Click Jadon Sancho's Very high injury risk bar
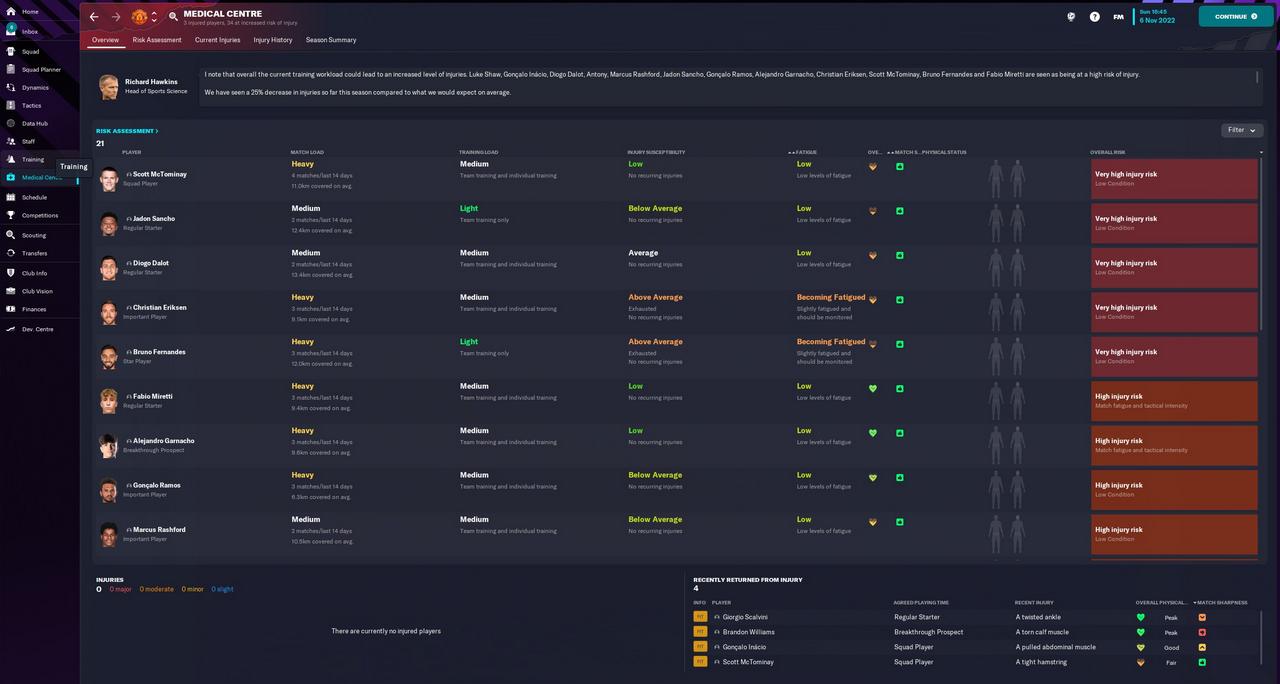 pos(1174,223)
